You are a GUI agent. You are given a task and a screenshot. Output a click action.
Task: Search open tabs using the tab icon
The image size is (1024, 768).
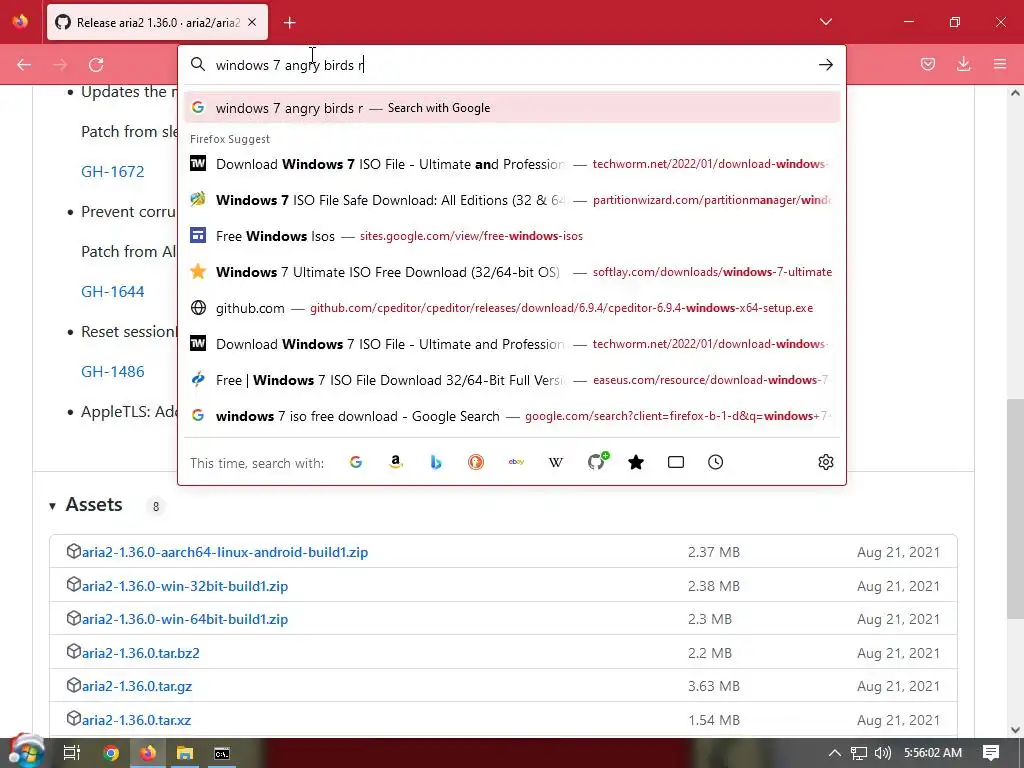[676, 462]
